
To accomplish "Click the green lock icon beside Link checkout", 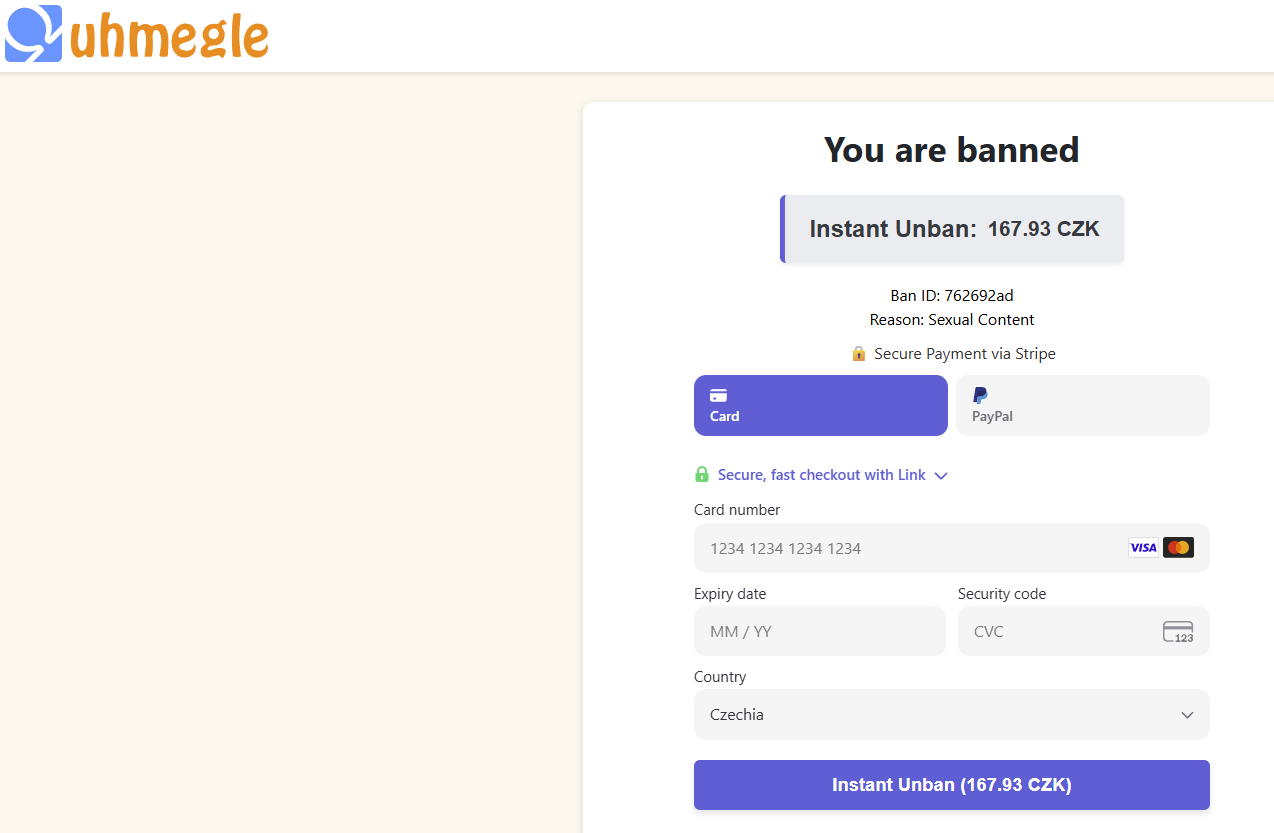I will click(701, 474).
